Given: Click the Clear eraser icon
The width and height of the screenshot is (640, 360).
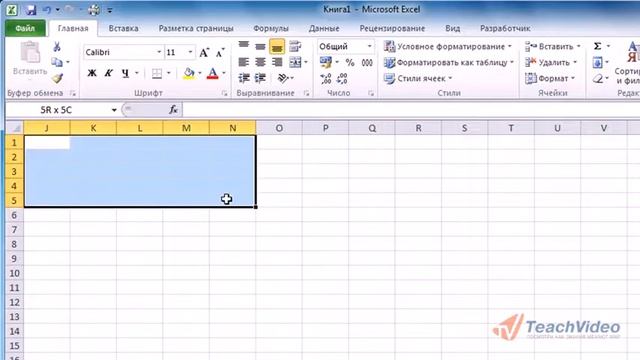Looking at the screenshot, I should click(598, 78).
